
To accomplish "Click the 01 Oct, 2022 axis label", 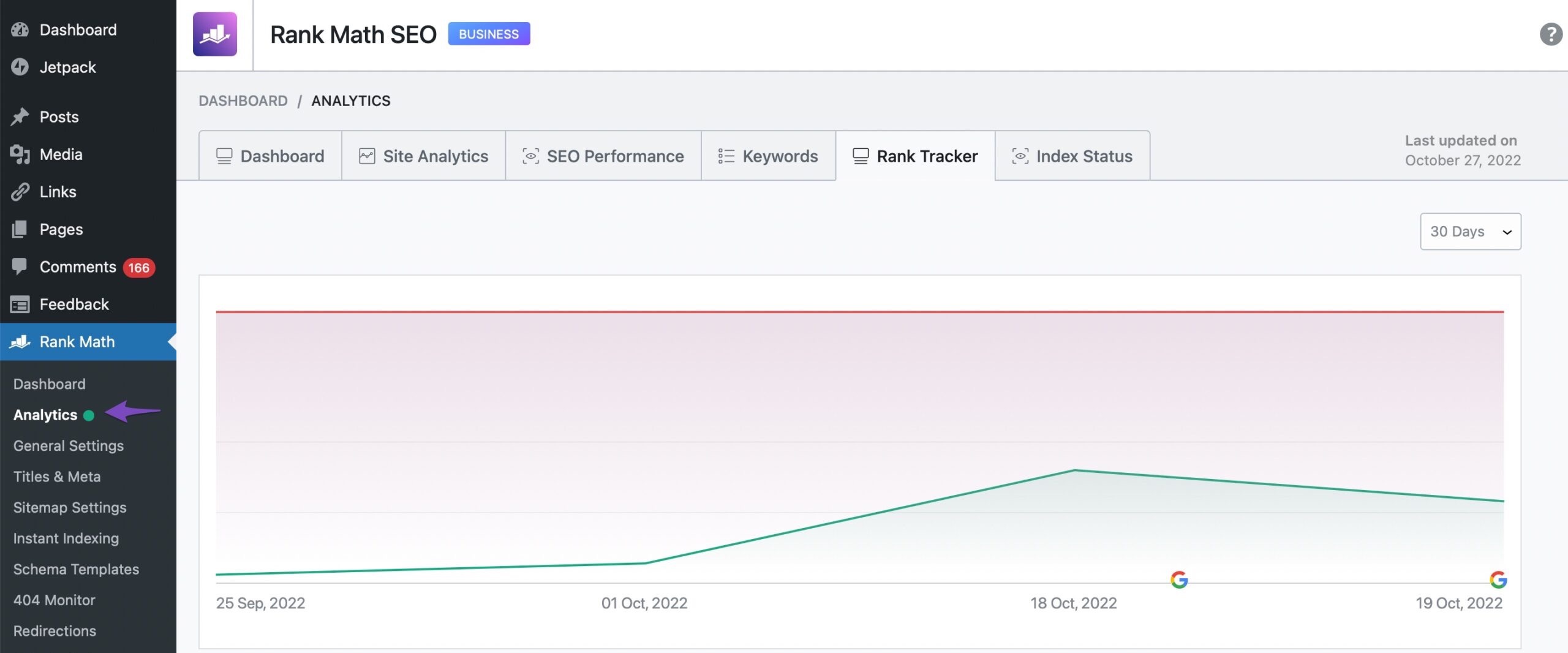I will [644, 603].
